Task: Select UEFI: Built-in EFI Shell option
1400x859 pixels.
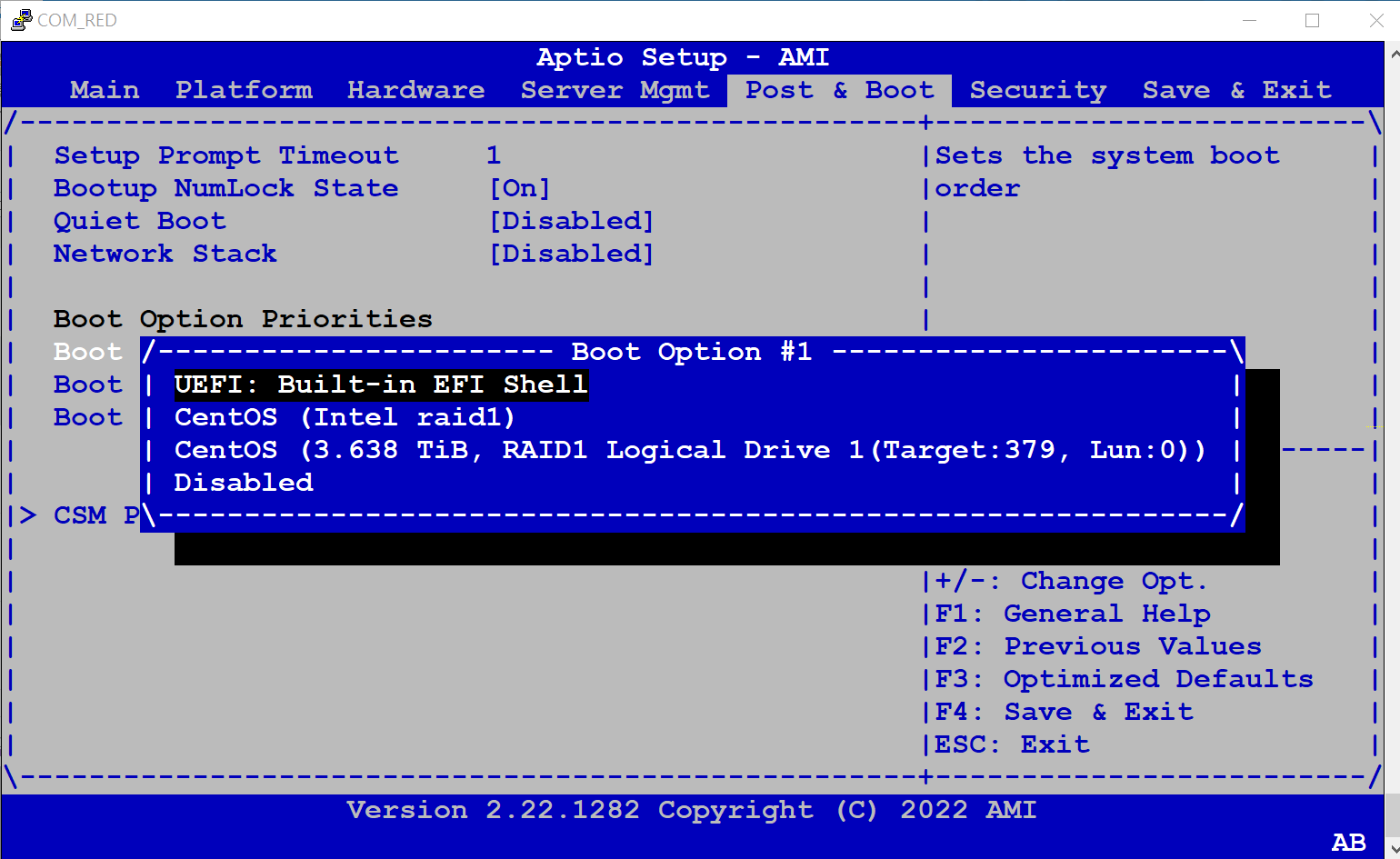Action: 381,385
